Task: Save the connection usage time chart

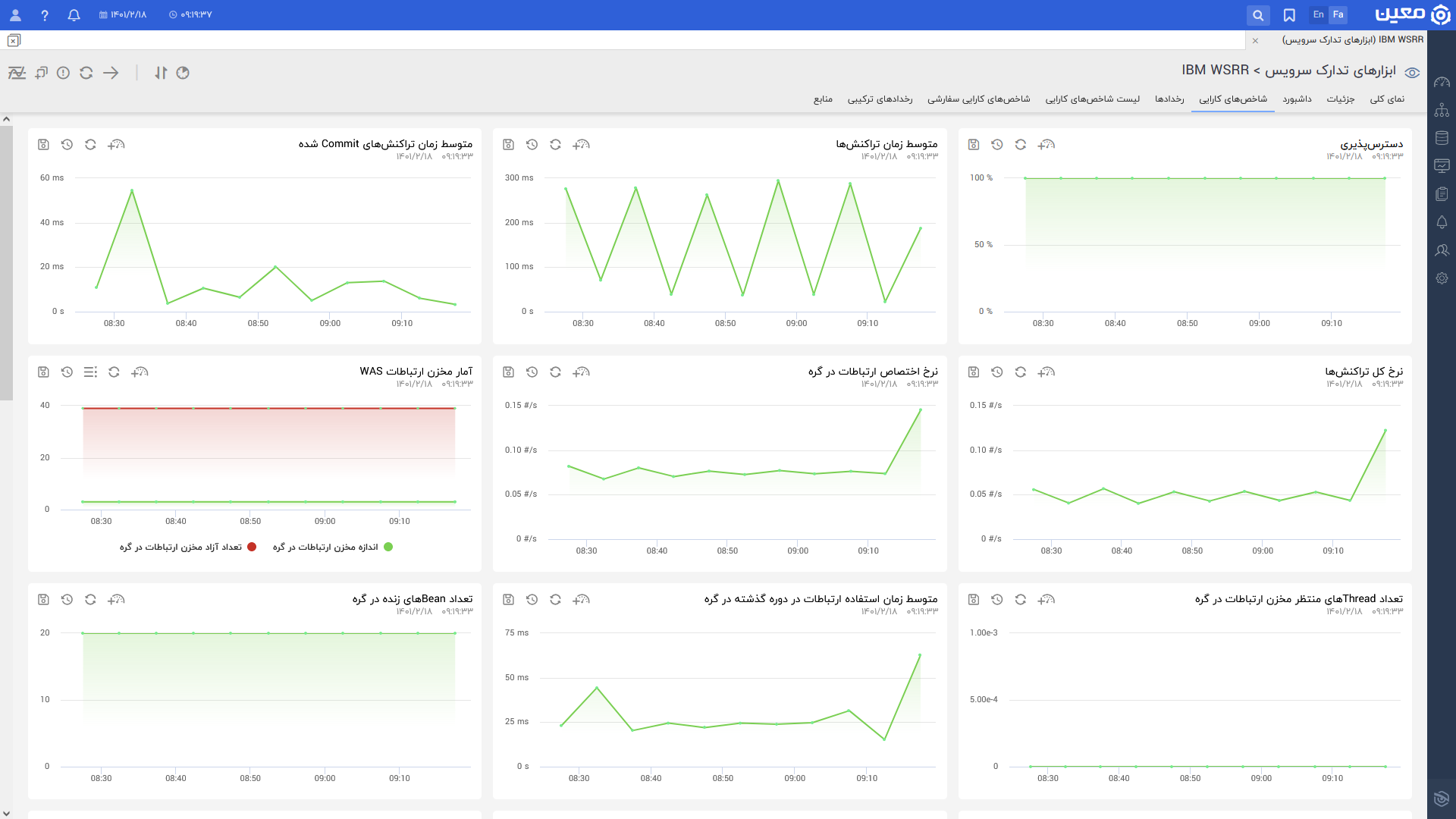Action: [x=509, y=599]
